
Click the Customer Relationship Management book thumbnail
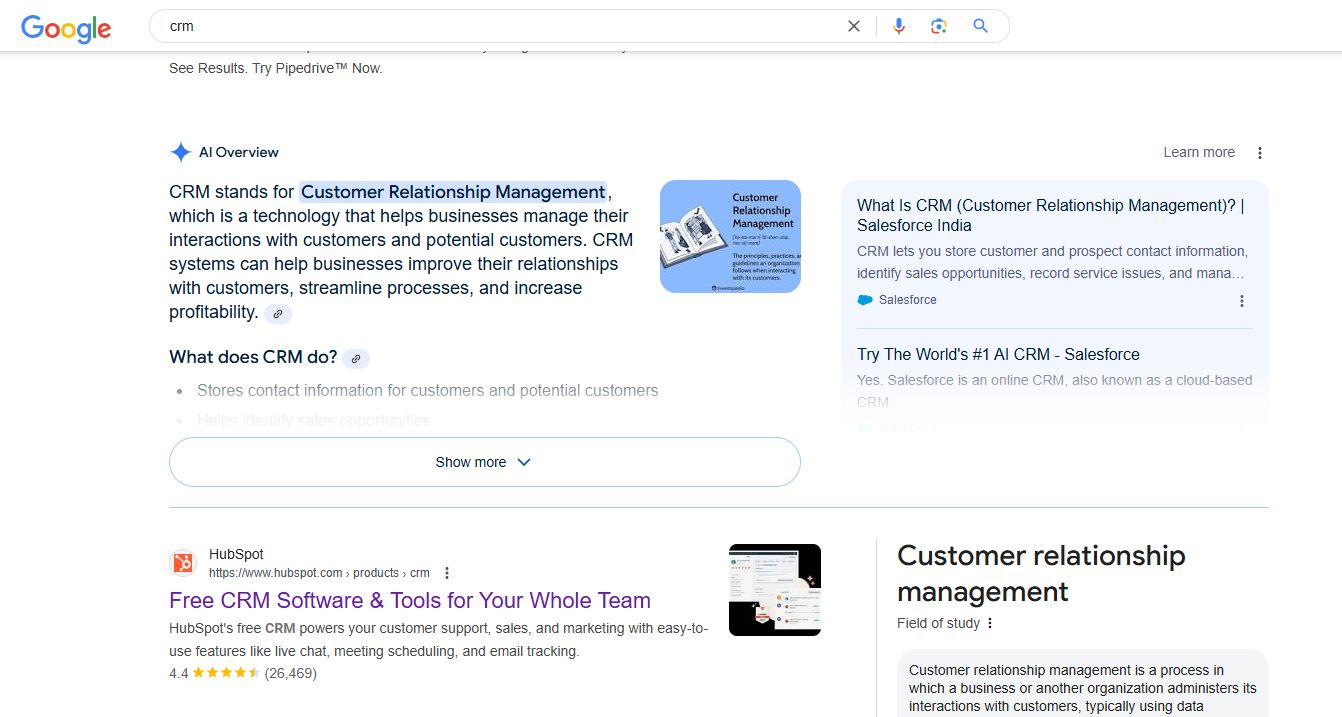point(730,235)
